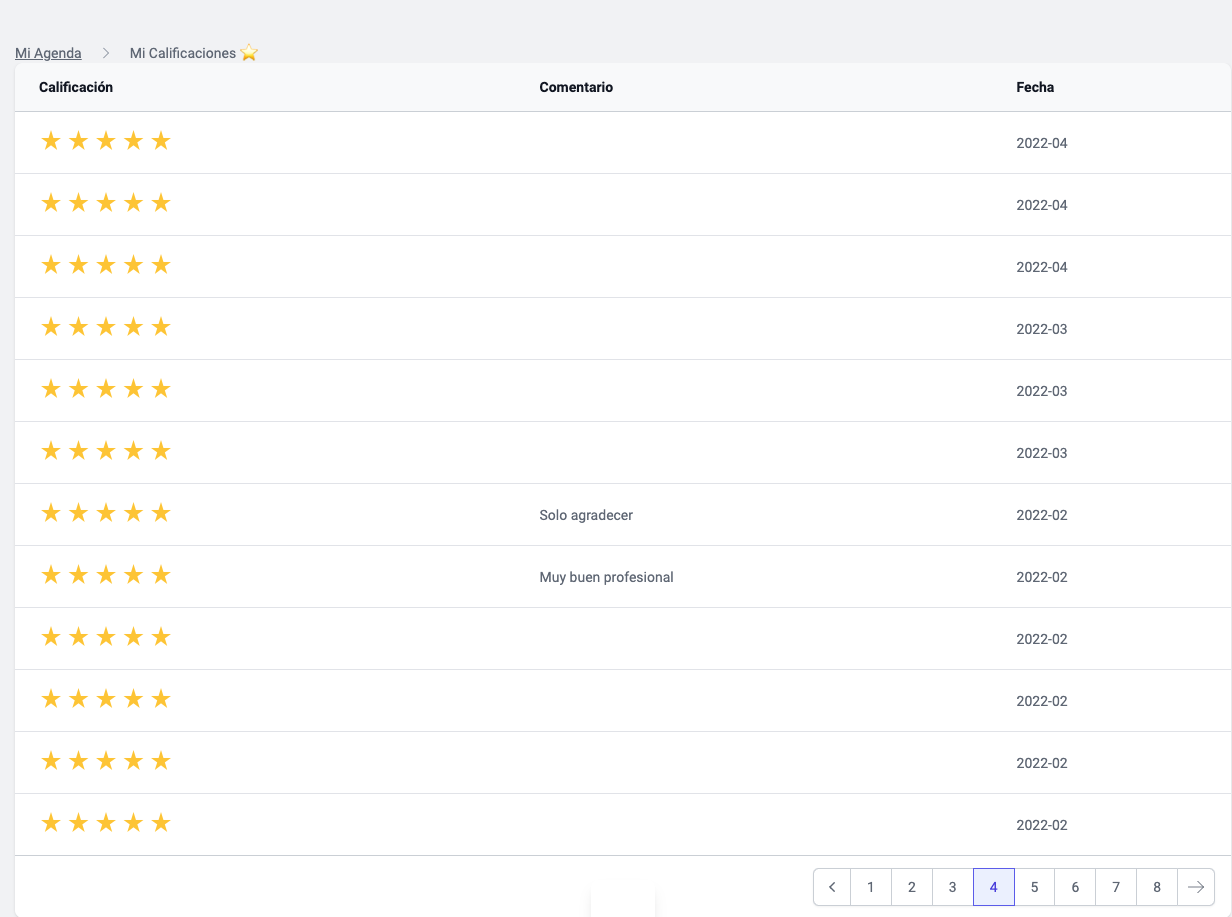1232x917 pixels.
Task: Go to previous page using left chevron
Action: [832, 887]
